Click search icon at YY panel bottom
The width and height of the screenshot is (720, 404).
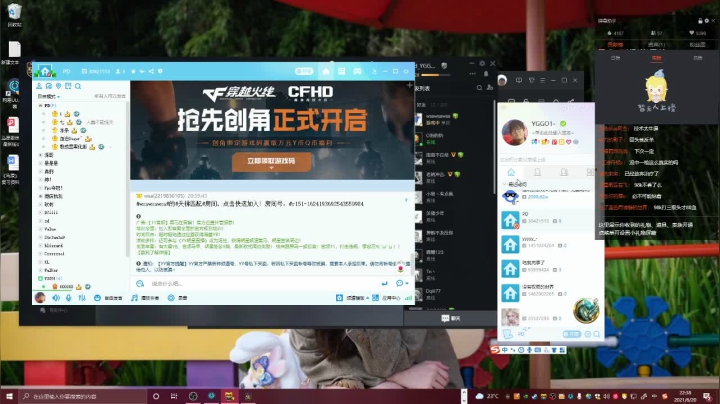pos(596,334)
